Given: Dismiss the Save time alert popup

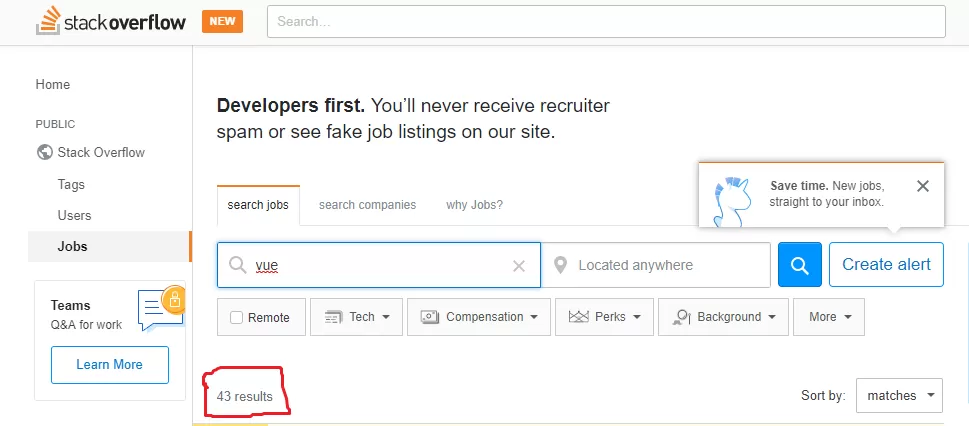Looking at the screenshot, I should tap(923, 186).
